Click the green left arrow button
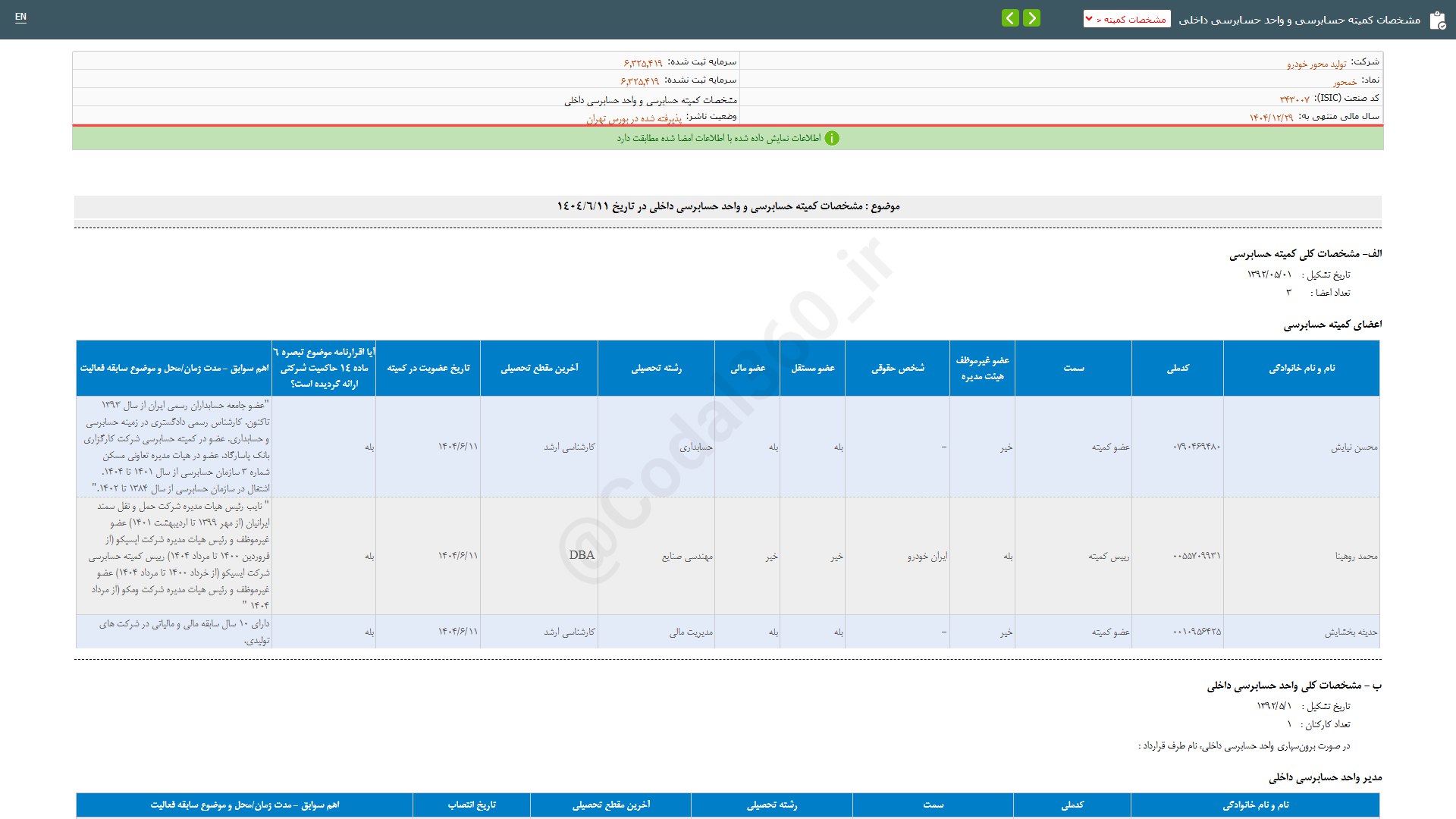 pyautogui.click(x=1010, y=18)
